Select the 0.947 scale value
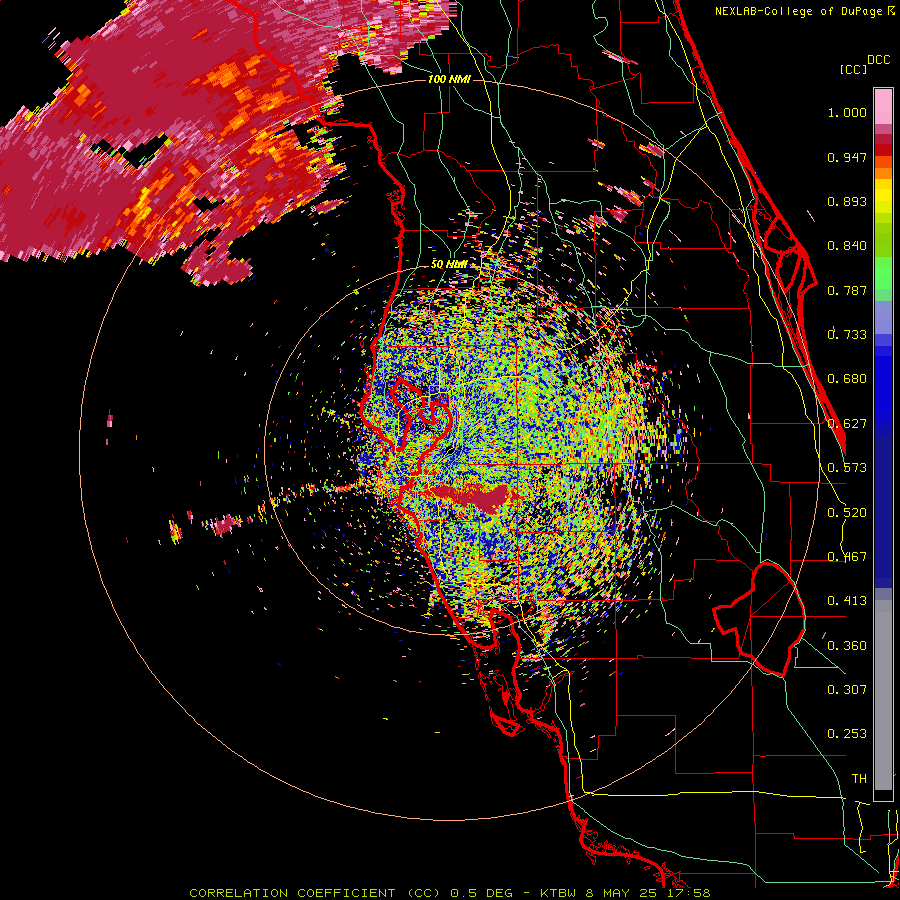900x900 pixels. 847,157
